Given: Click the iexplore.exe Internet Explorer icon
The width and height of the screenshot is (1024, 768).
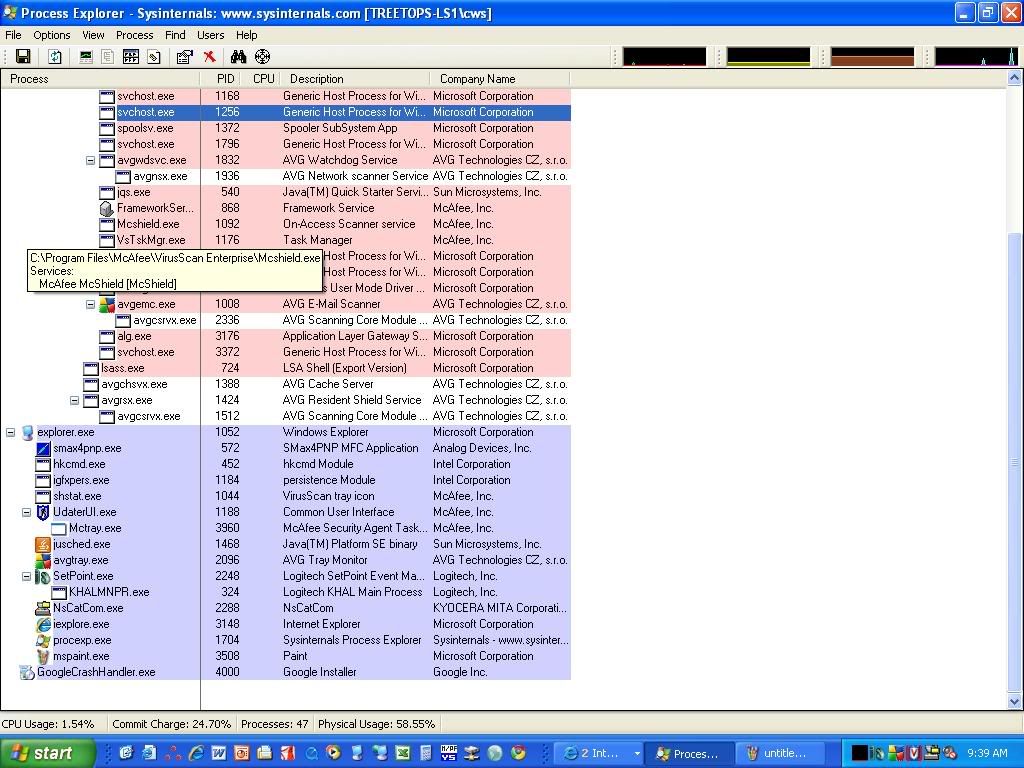Looking at the screenshot, I should 42,624.
